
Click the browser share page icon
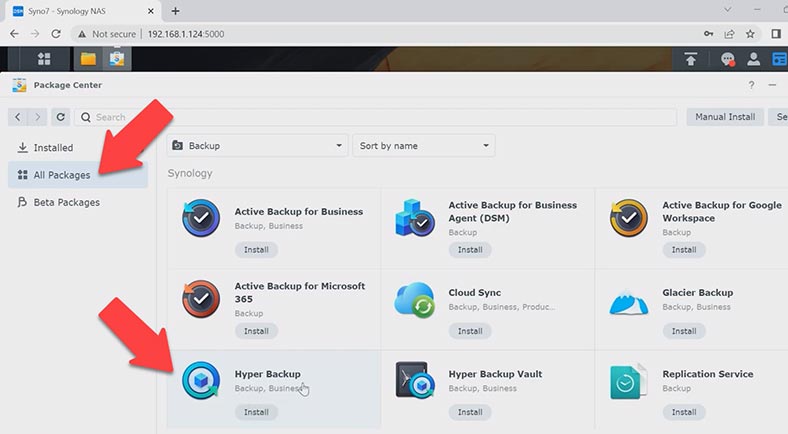(729, 34)
